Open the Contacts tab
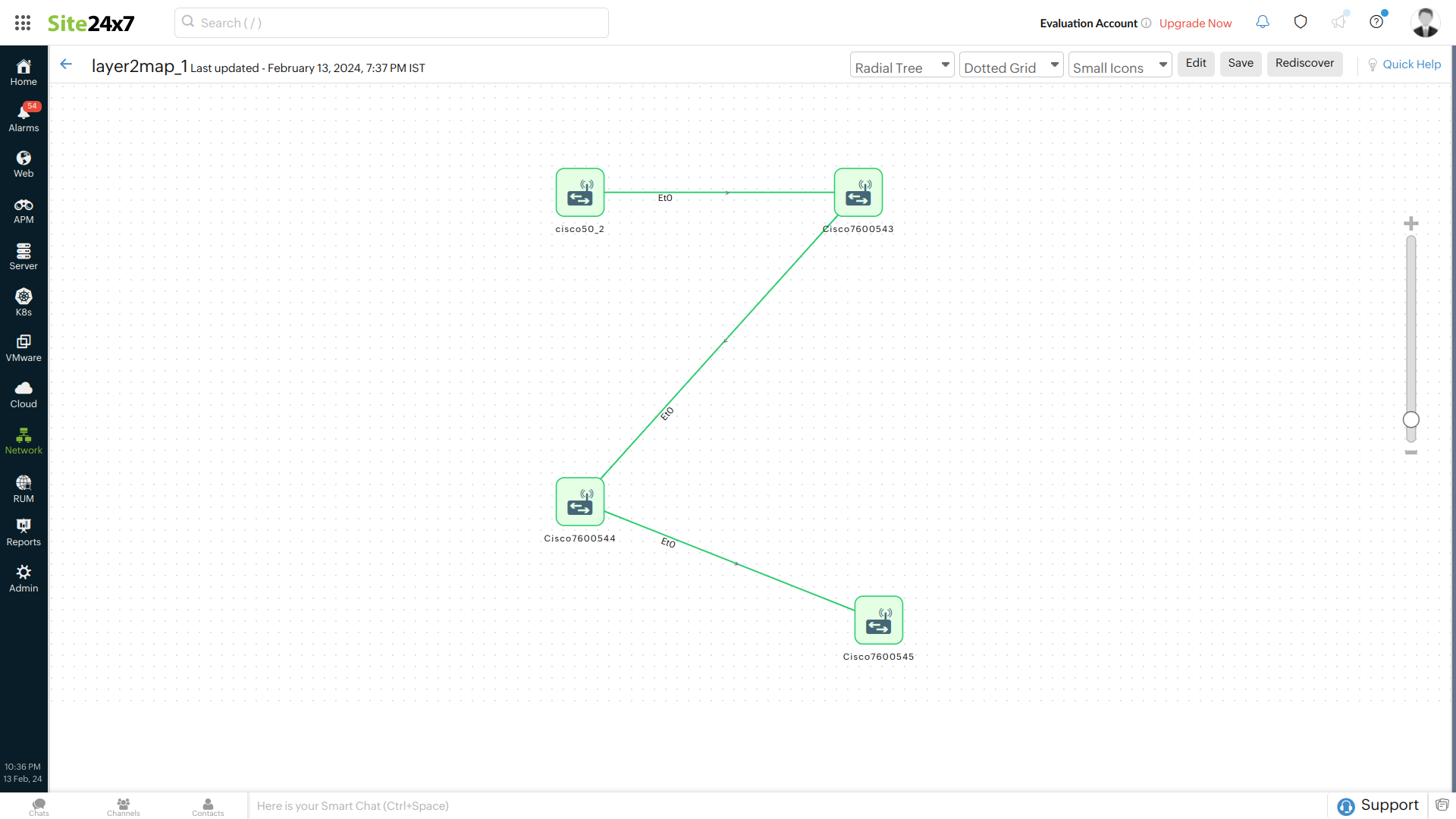 [208, 807]
